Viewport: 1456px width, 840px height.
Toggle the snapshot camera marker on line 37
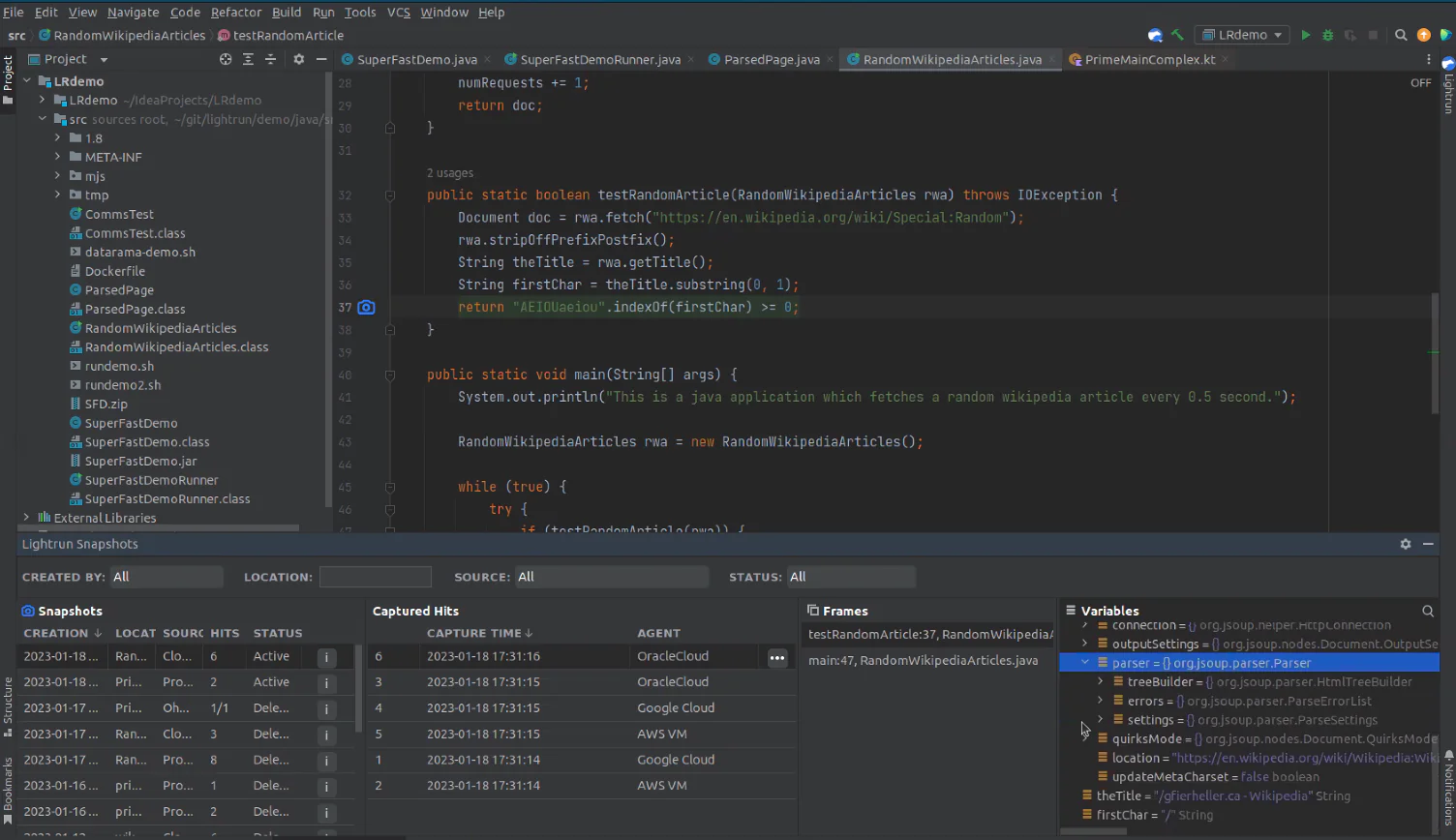click(x=366, y=307)
